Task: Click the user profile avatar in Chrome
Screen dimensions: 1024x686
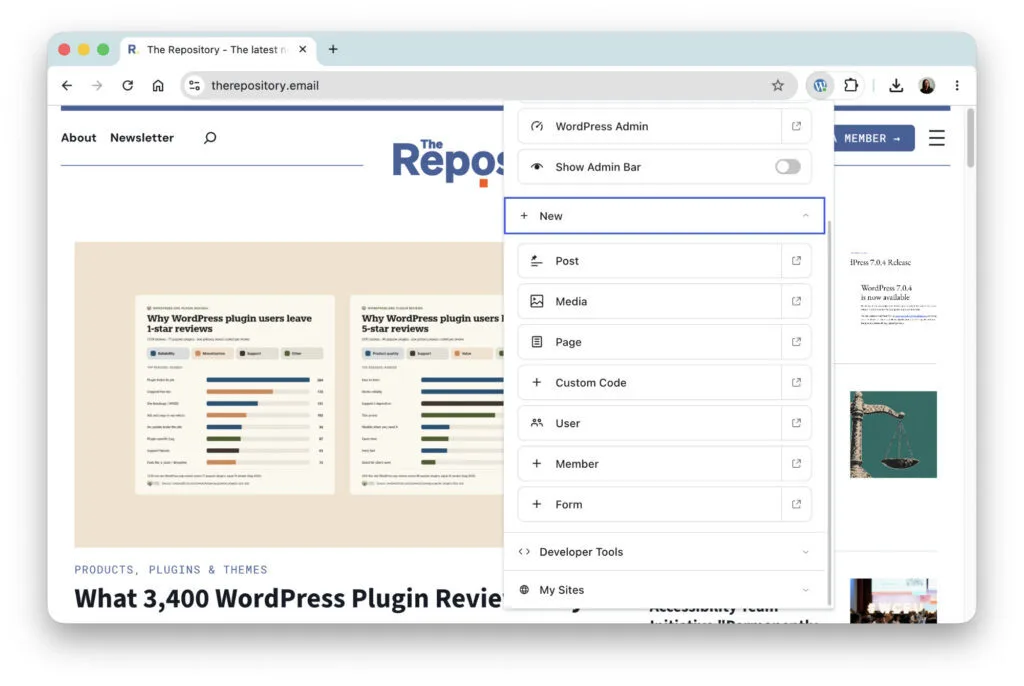Action: pyautogui.click(x=926, y=86)
